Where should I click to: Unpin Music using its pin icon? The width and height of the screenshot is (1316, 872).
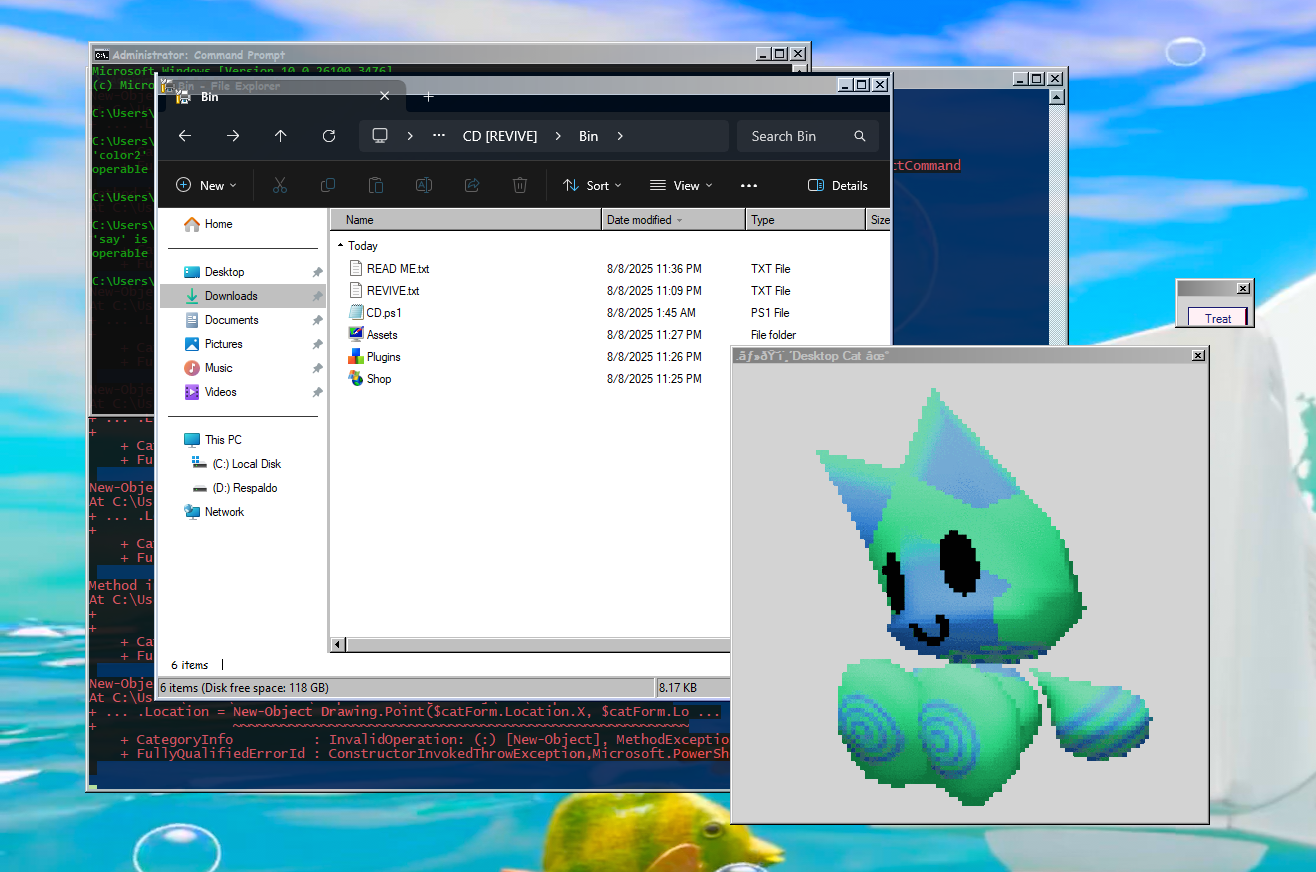coord(317,368)
